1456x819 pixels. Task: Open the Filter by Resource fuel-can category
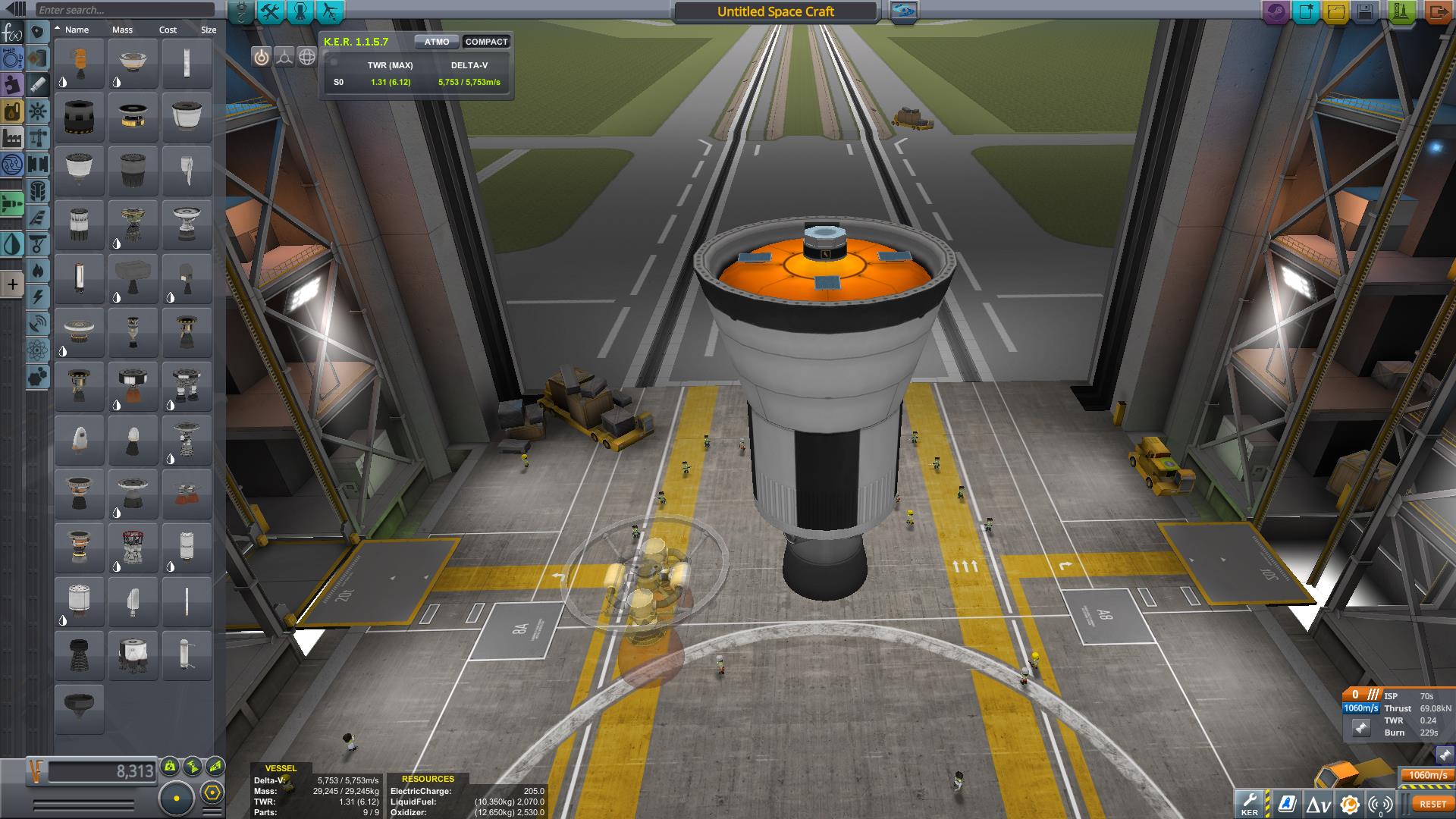pyautogui.click(x=12, y=112)
